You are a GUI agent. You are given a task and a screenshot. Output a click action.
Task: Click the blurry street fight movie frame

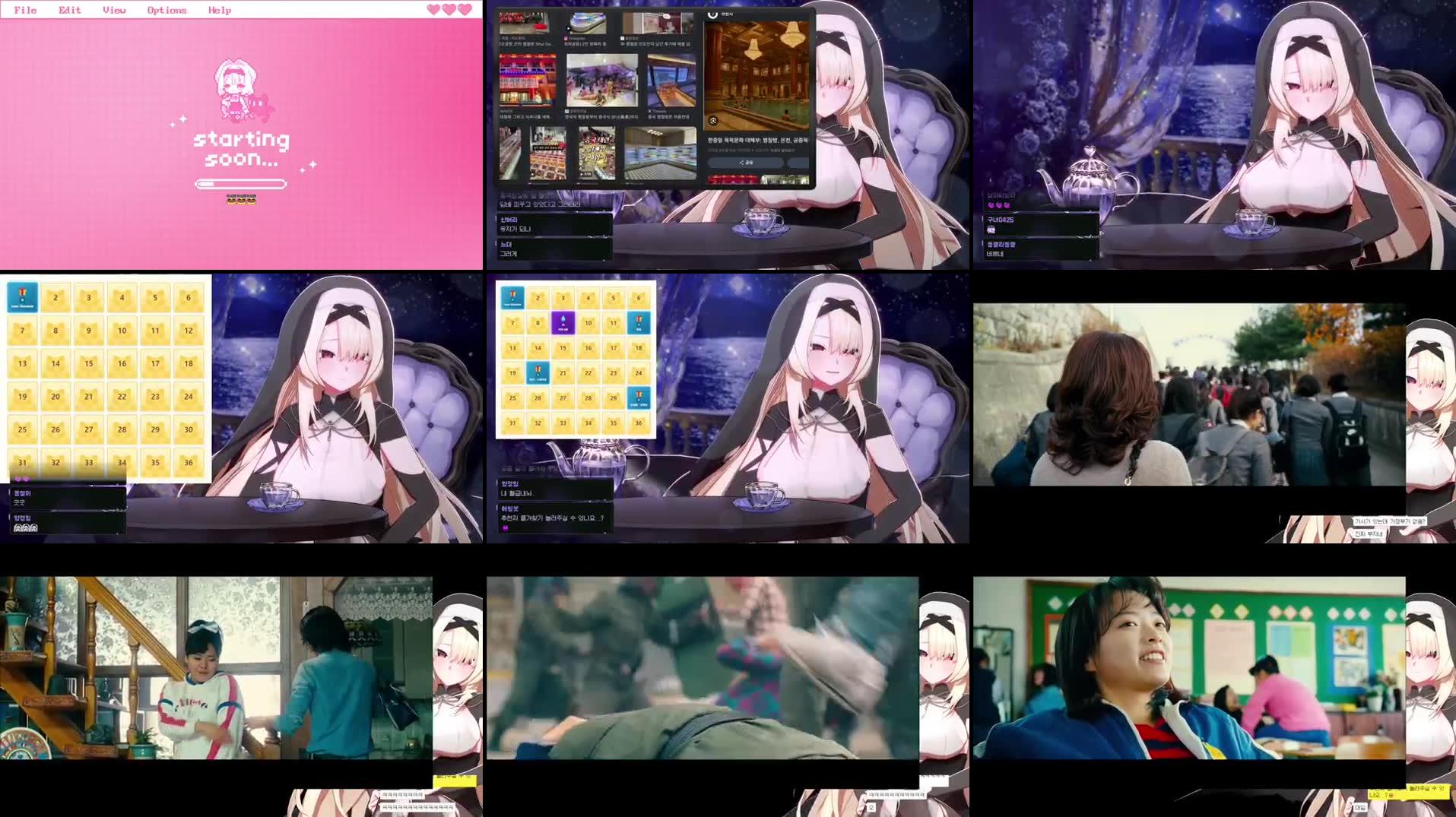703,667
